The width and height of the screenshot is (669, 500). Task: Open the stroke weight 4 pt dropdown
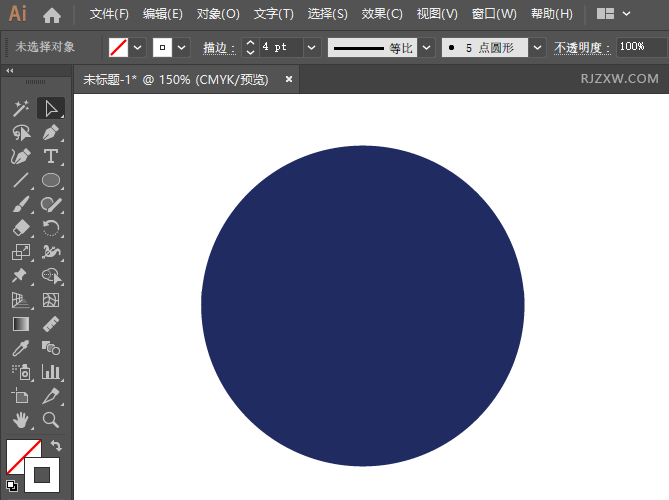point(311,47)
